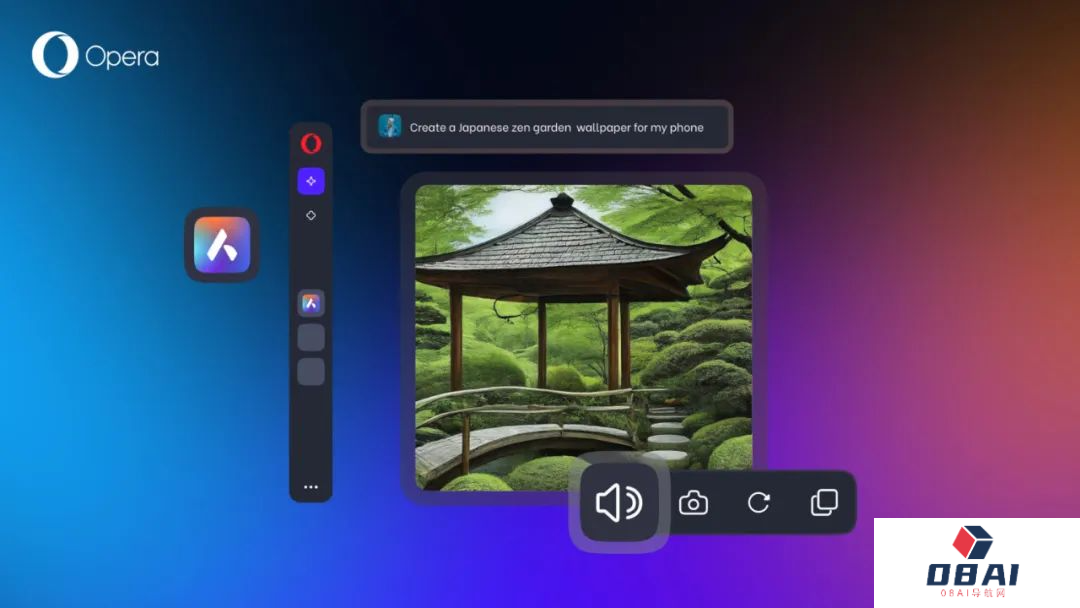
Task: Open the large floating Aria app icon
Action: tap(222, 245)
